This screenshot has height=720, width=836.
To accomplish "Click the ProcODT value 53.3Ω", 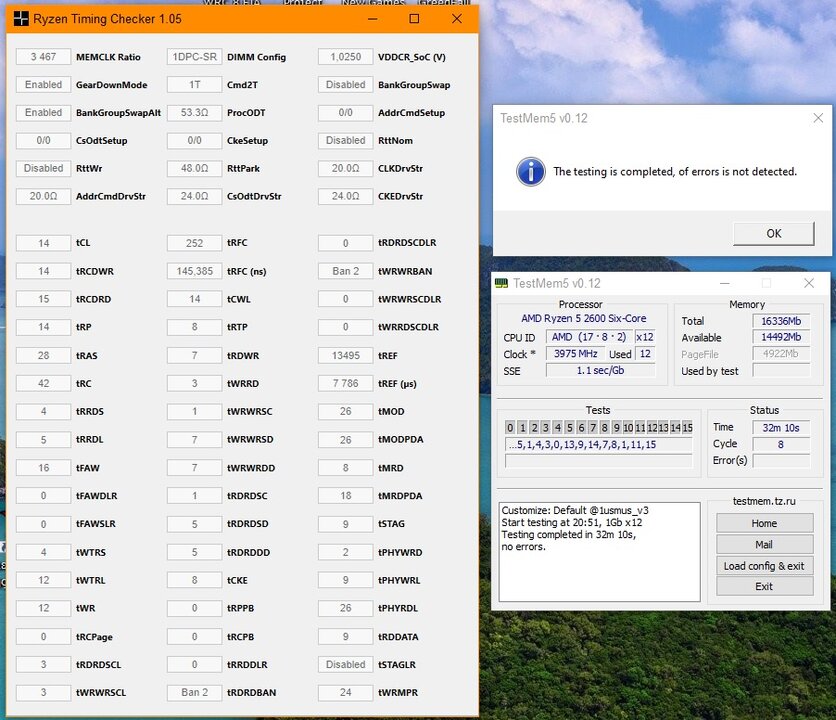I will pos(195,113).
